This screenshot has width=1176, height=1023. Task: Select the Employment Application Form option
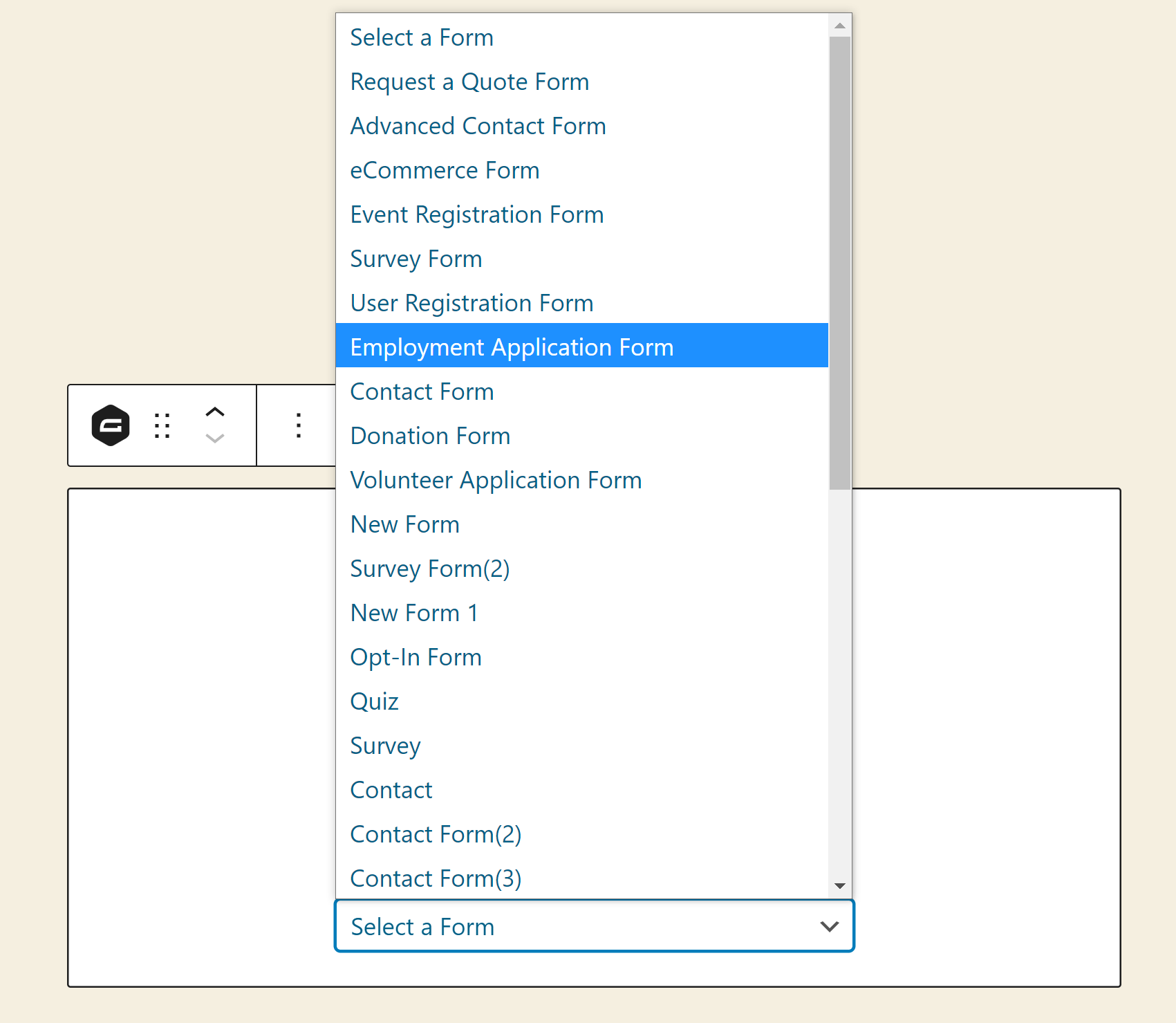coord(512,347)
